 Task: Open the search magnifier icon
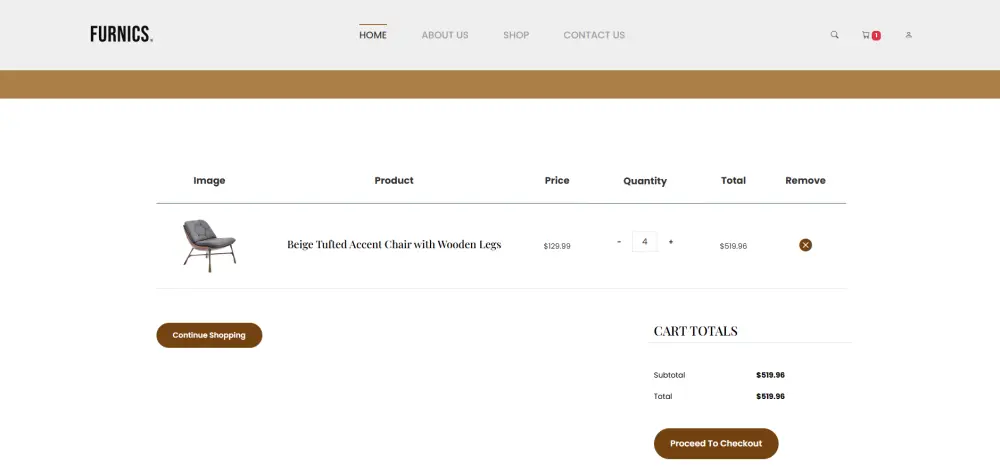pos(834,35)
